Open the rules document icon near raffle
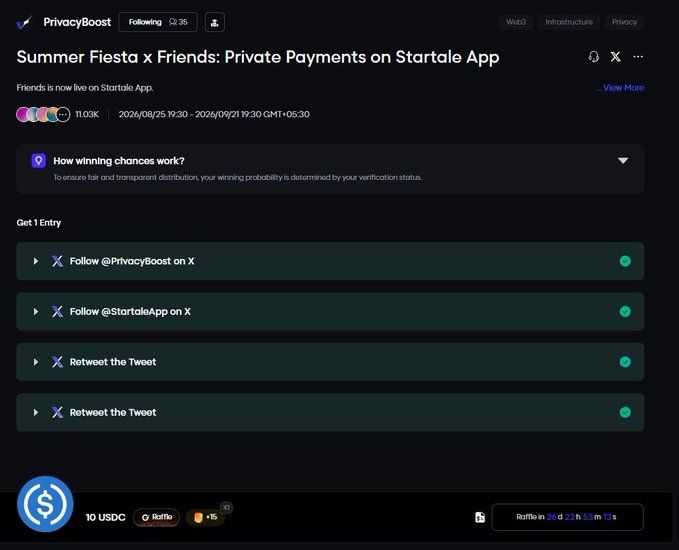679x550 pixels. point(480,517)
